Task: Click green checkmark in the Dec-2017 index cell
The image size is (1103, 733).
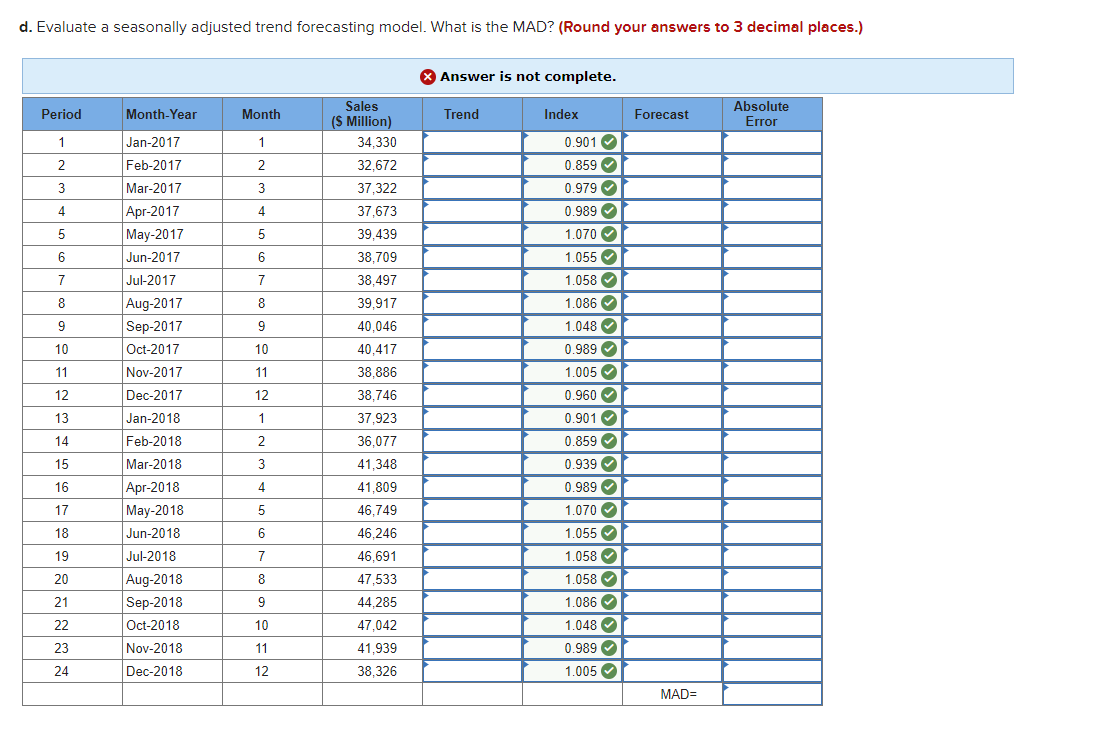Action: pyautogui.click(x=609, y=395)
